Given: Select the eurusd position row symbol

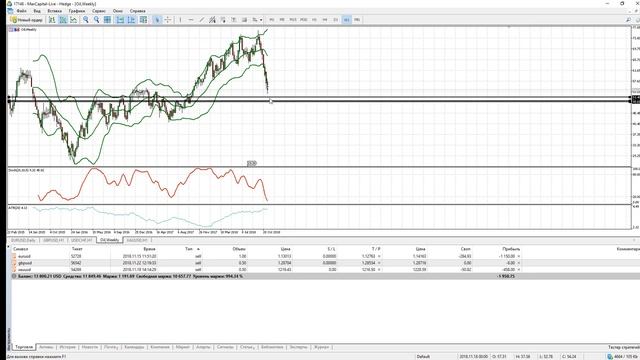Looking at the screenshot, I should coord(24,256).
